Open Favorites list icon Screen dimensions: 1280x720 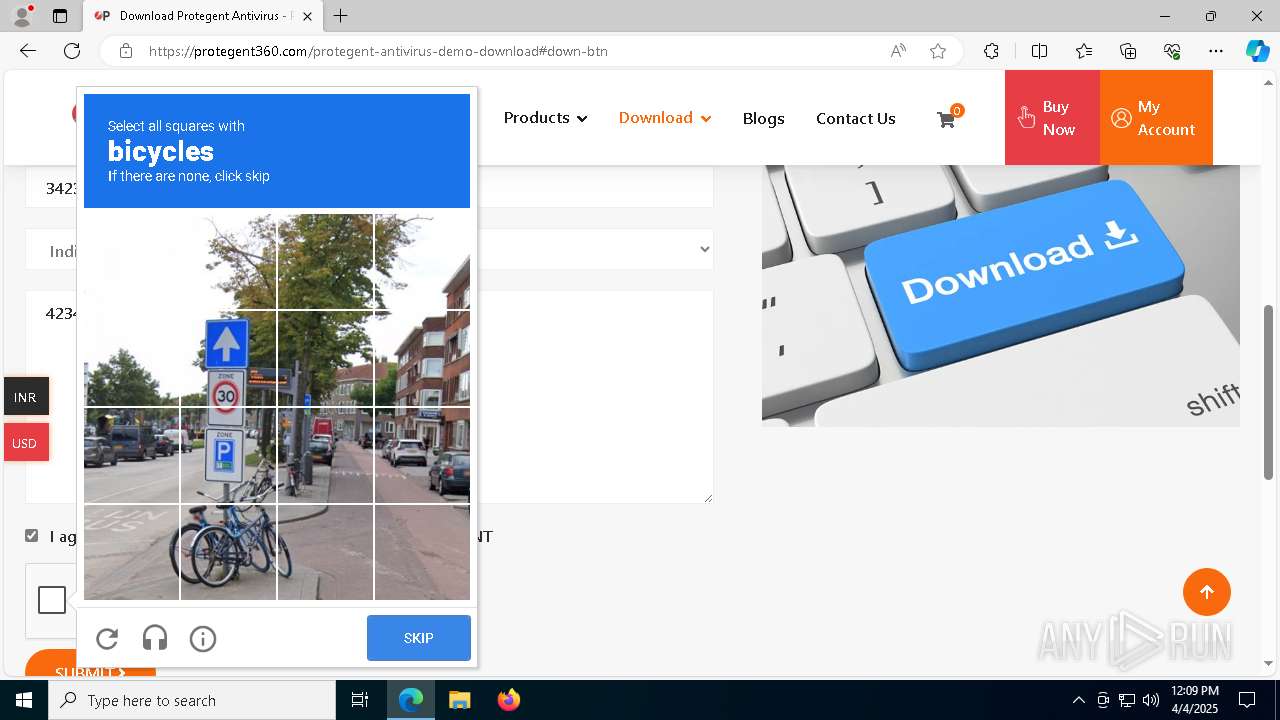pos(1084,51)
